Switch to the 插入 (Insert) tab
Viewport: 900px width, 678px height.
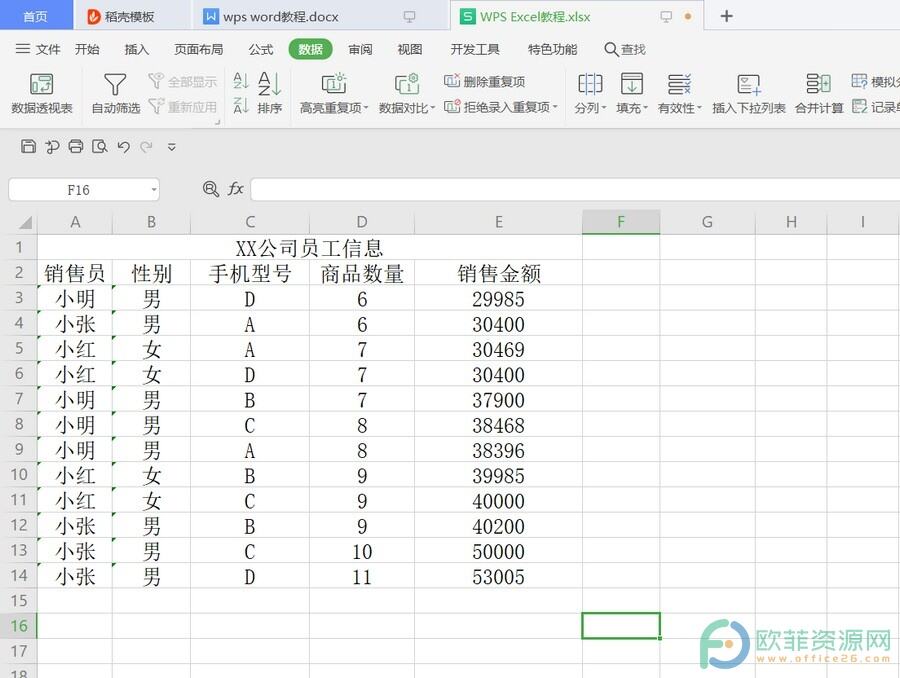click(137, 49)
